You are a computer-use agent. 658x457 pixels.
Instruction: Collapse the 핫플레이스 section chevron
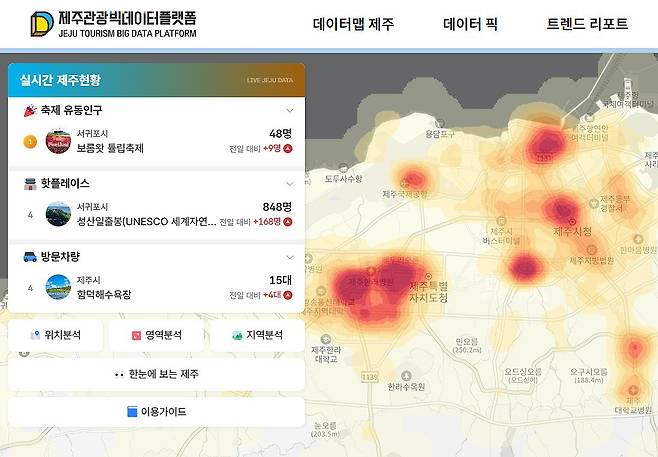pos(290,184)
